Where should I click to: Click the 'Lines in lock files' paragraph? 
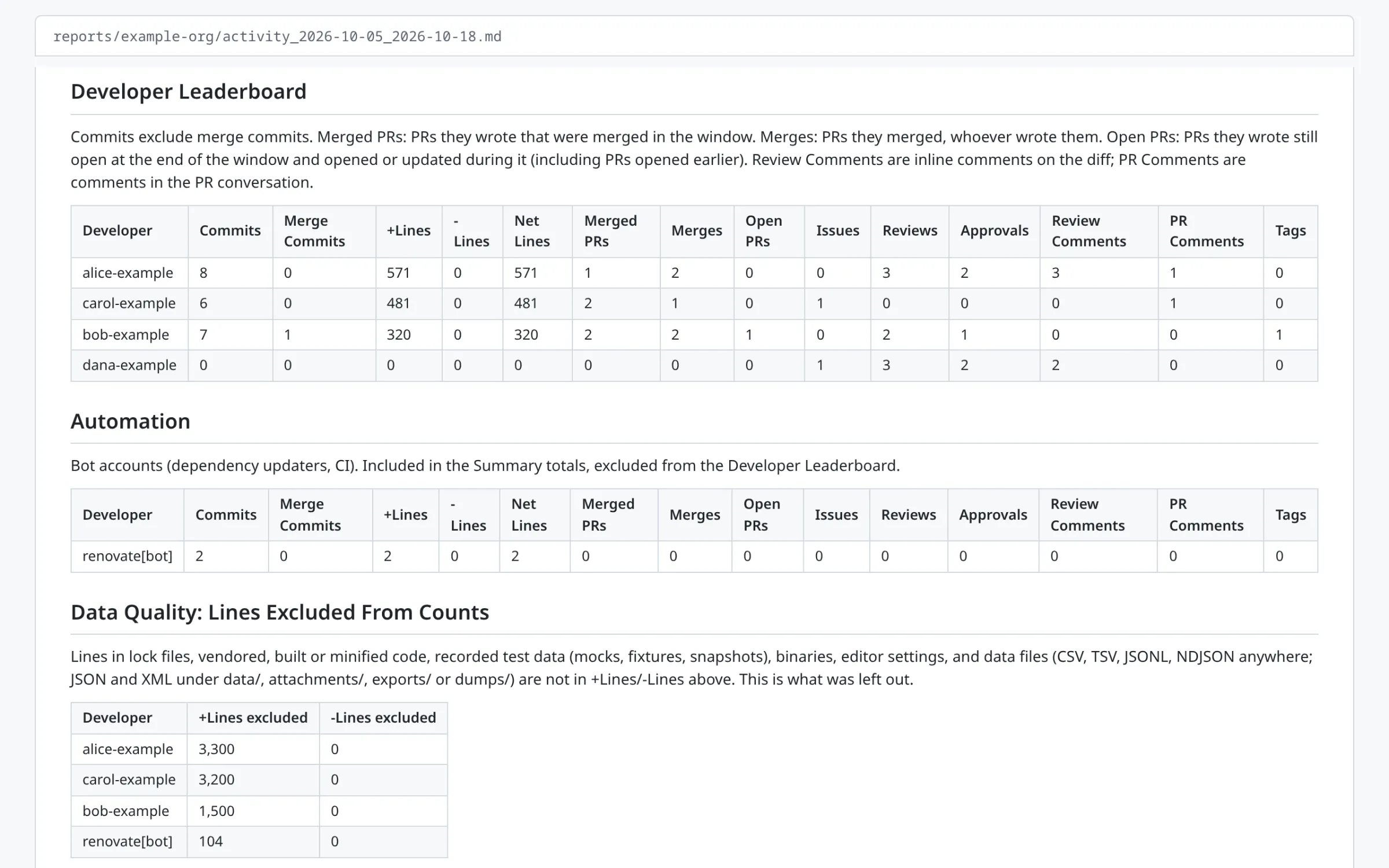(692, 668)
